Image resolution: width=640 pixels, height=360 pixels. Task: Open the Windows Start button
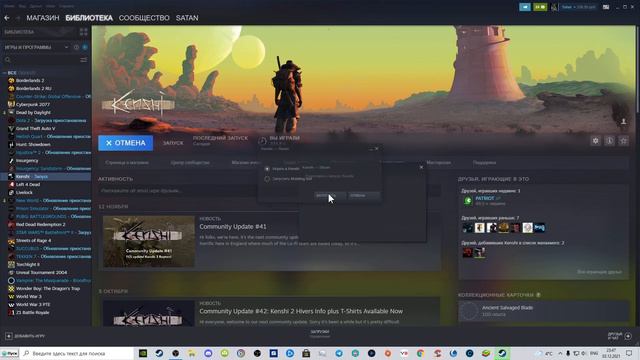(10, 353)
